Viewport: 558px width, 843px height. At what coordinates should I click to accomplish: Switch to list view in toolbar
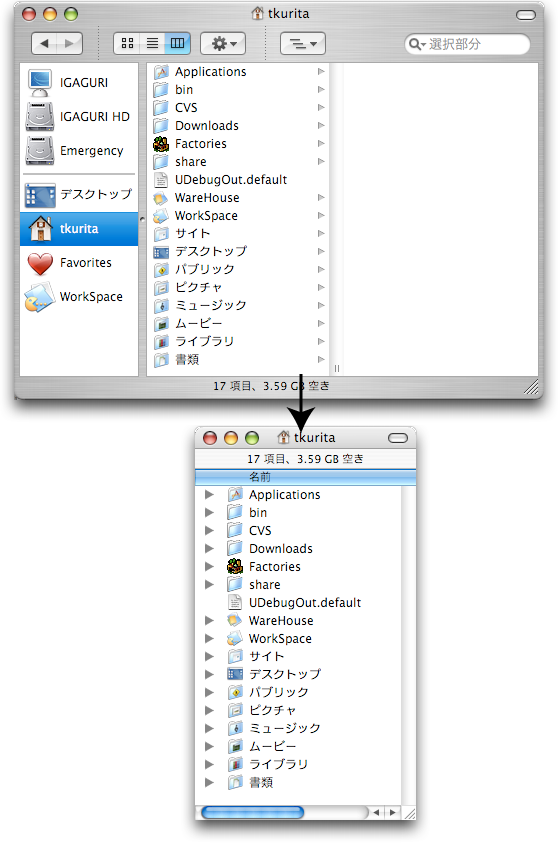click(152, 43)
